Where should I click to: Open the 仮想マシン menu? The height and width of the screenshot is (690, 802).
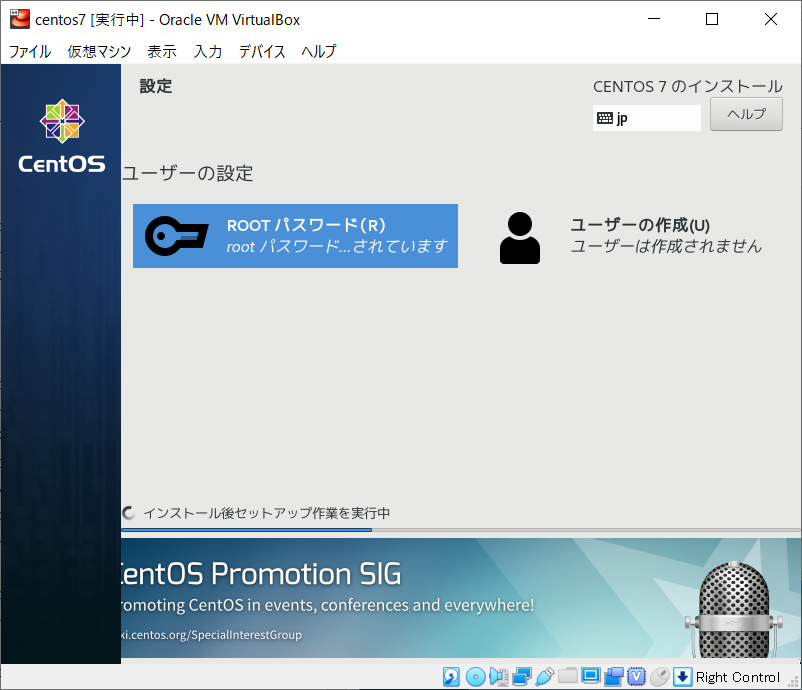pos(99,51)
